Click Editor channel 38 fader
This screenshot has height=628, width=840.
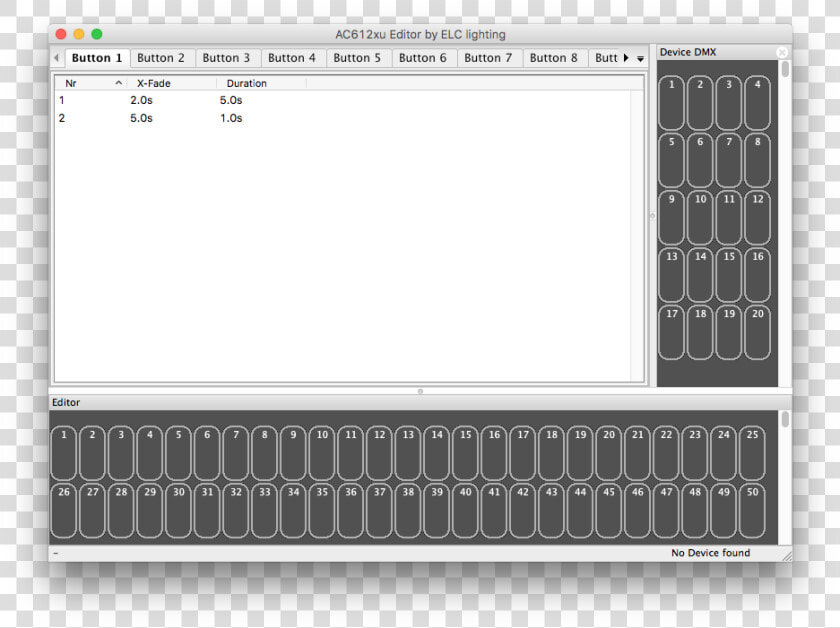click(408, 511)
